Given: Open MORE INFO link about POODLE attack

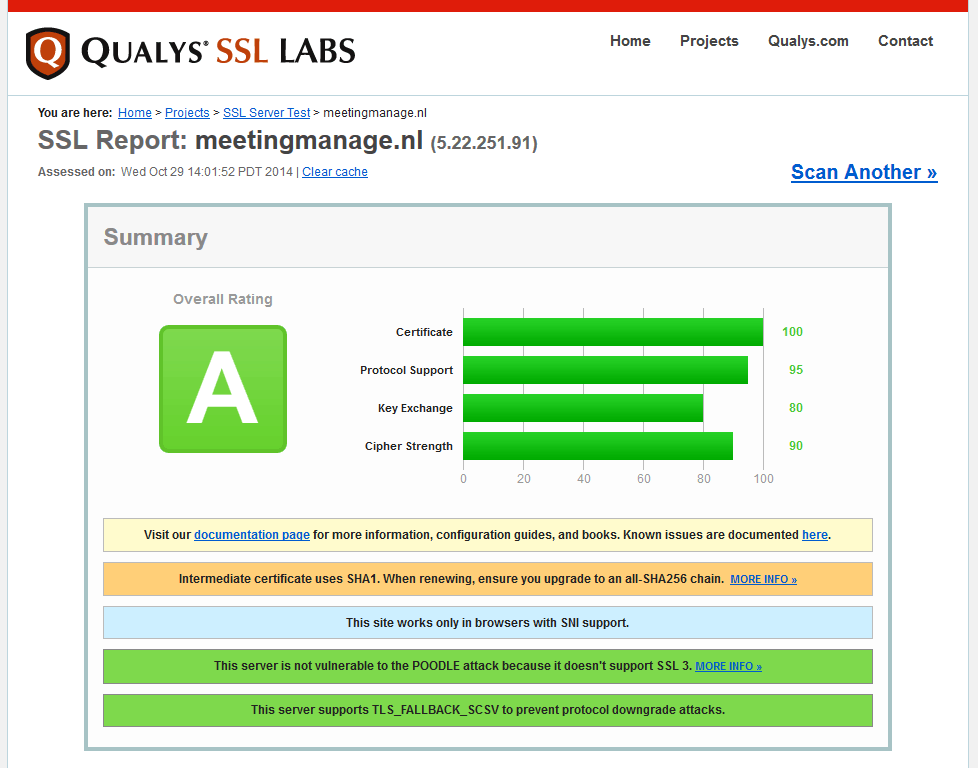Looking at the screenshot, I should point(729,666).
